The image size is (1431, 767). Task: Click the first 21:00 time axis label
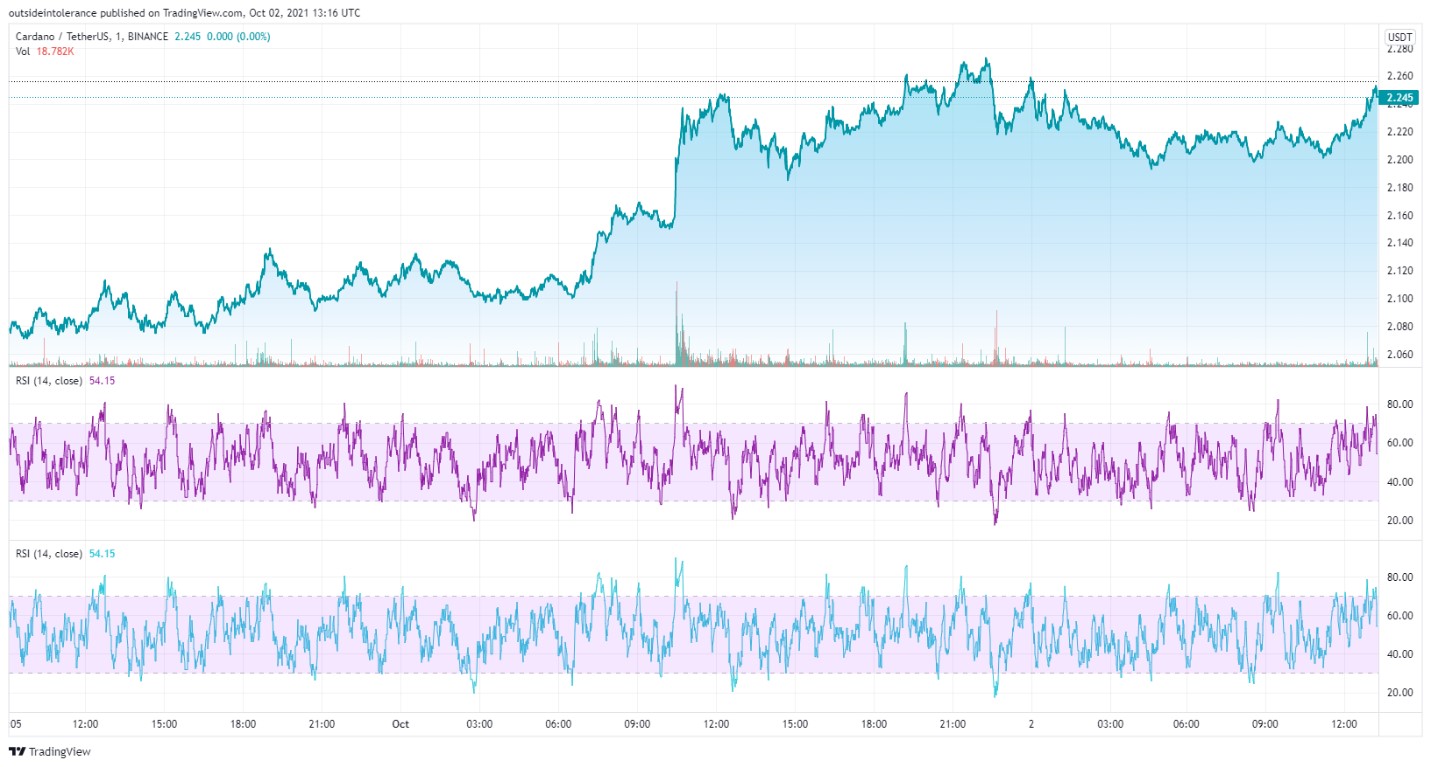(x=322, y=724)
